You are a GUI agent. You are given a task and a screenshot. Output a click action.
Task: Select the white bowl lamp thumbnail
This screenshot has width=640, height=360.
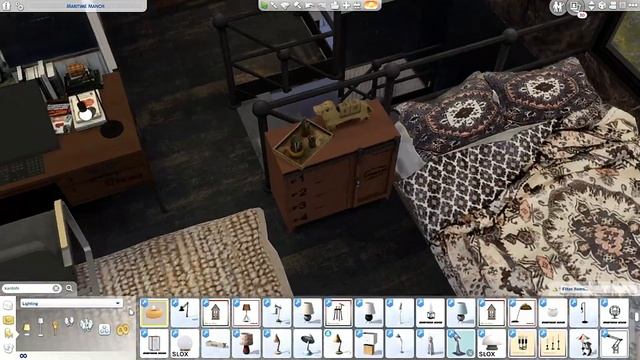(553, 313)
